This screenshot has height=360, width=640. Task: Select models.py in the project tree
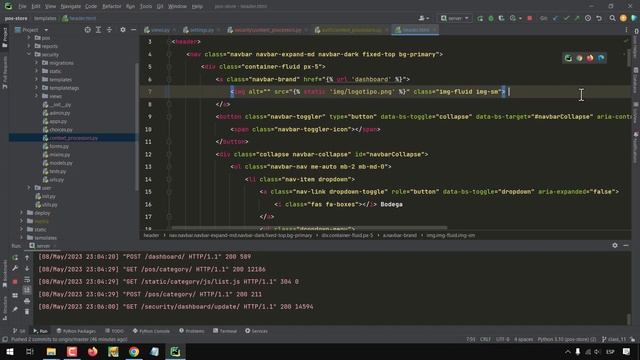pyautogui.click(x=60, y=163)
